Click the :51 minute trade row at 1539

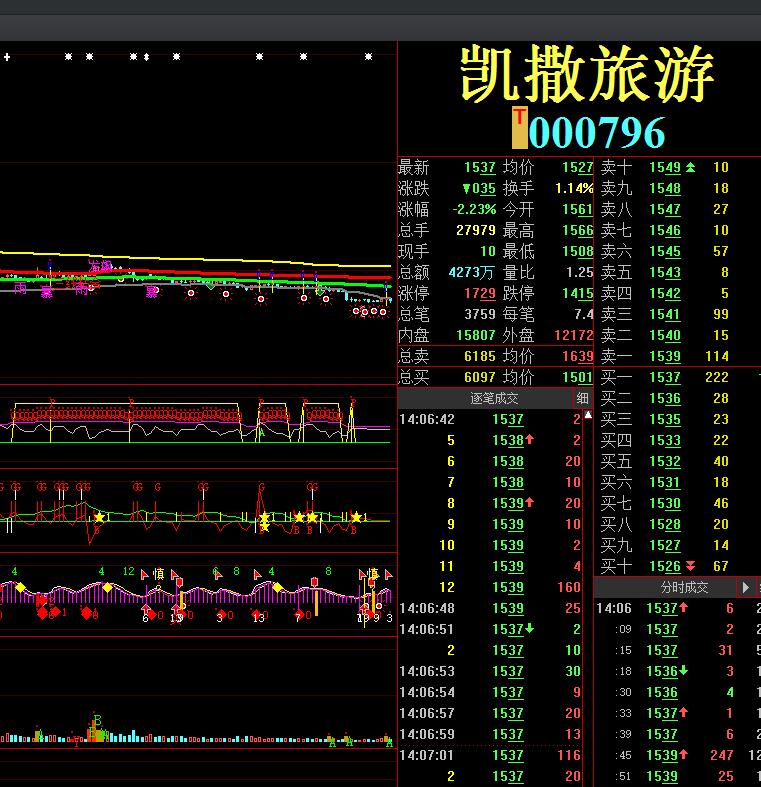(x=678, y=776)
